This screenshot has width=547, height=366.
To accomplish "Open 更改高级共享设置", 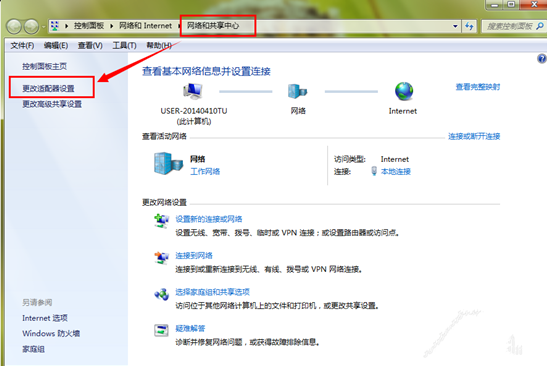I will coord(52,104).
